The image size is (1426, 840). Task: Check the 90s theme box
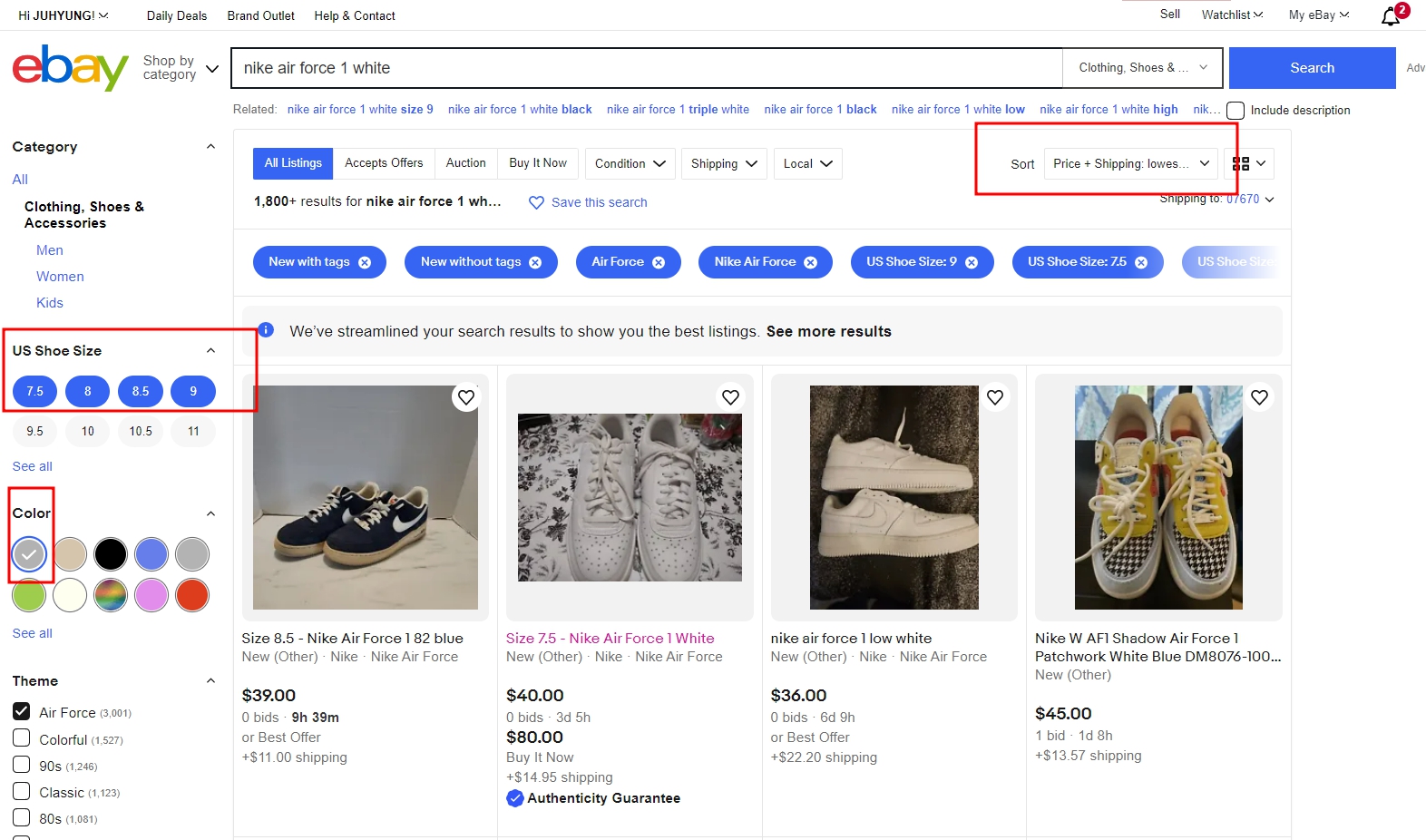tap(22, 765)
